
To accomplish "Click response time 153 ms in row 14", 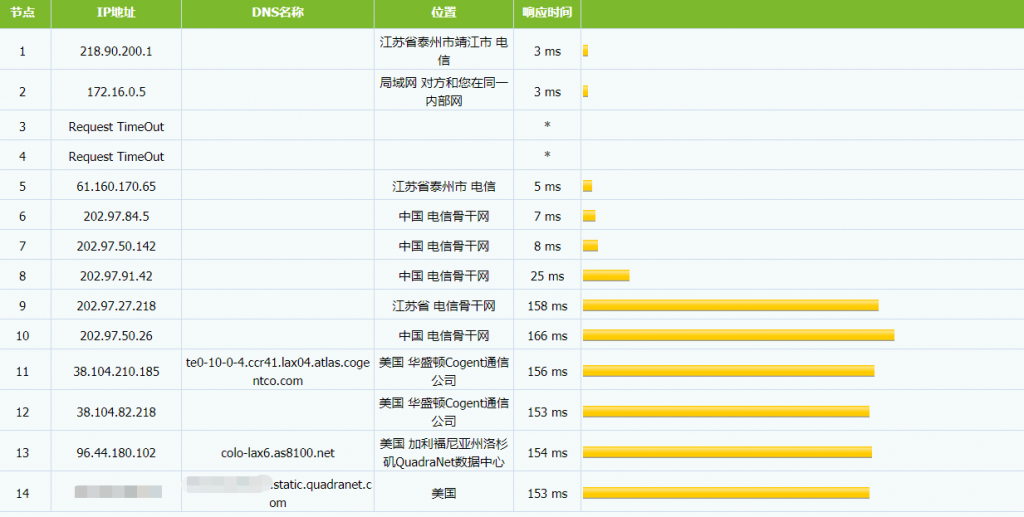I will click(547, 494).
